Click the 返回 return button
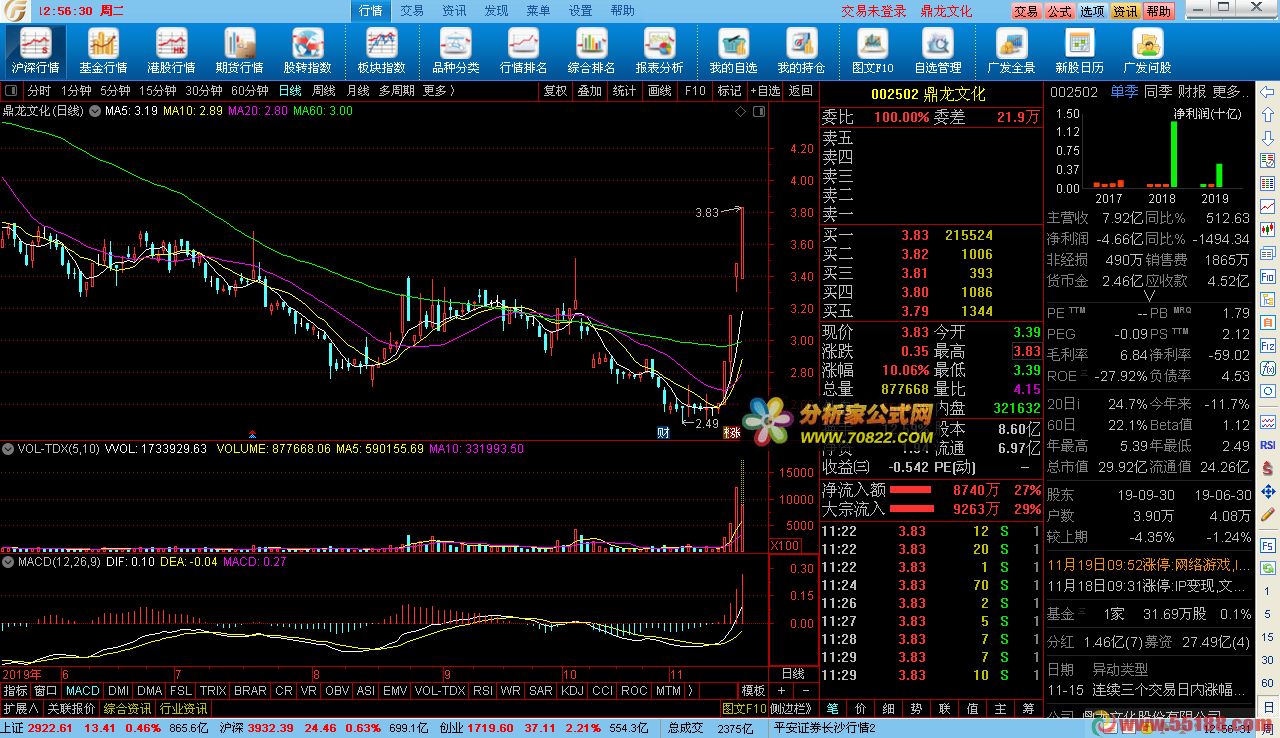The width and height of the screenshot is (1280, 738). (x=801, y=91)
